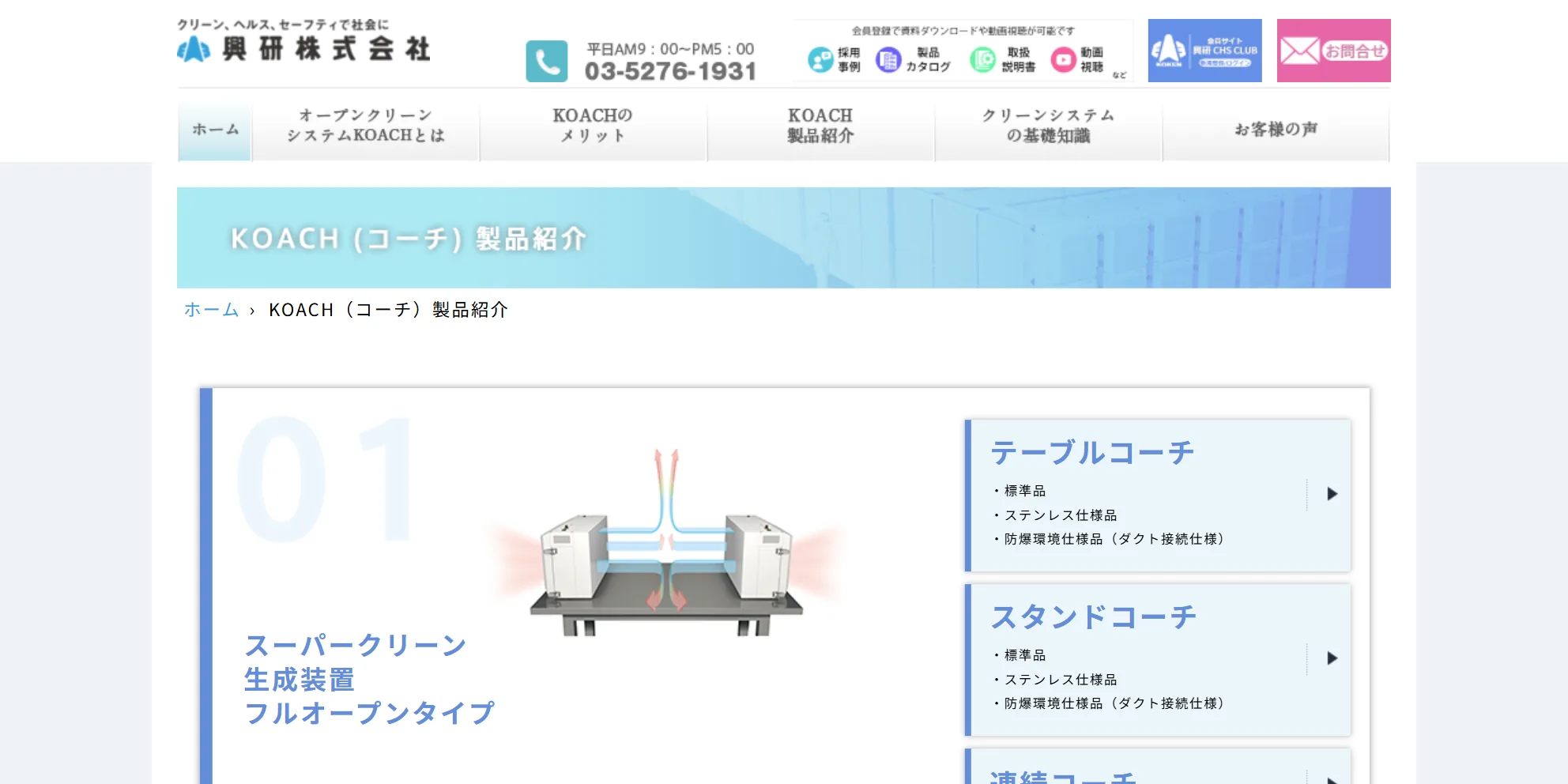Click the KOACH (コーチ) 製品紹介 banner title

point(409,239)
